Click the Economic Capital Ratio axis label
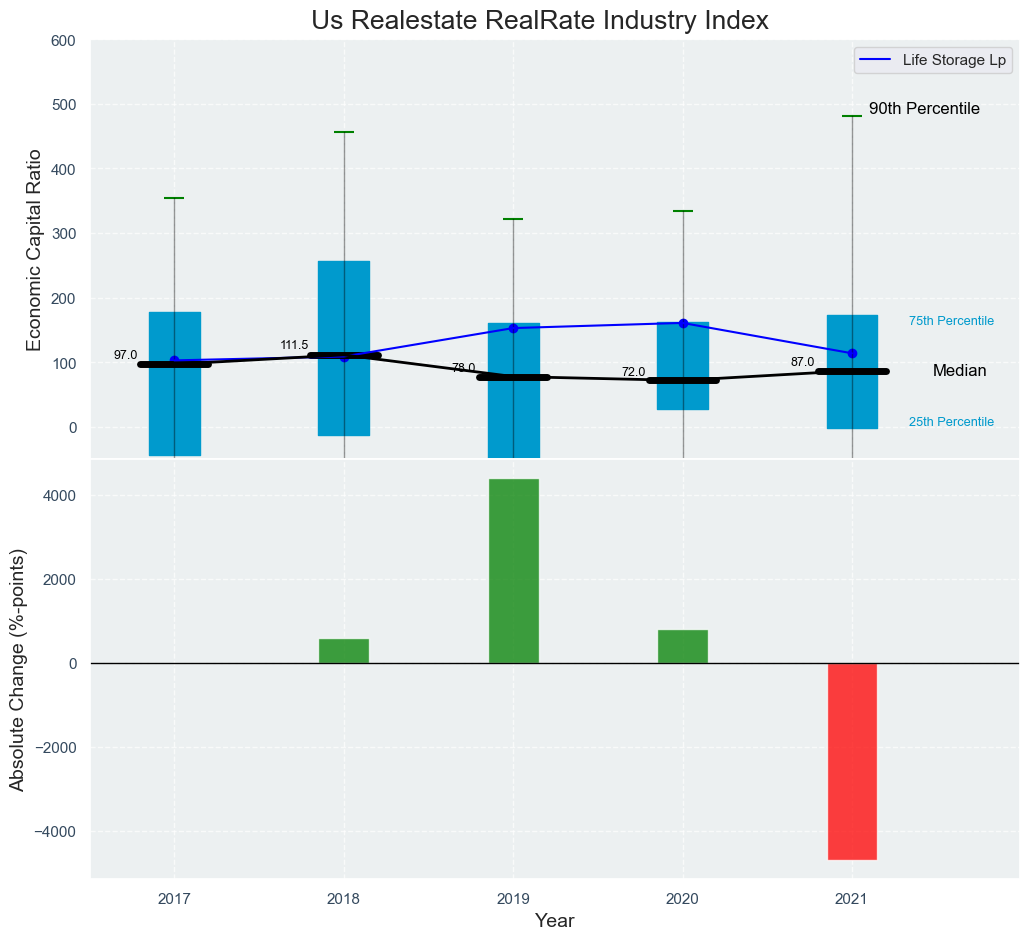Screen dimensions: 1029x940 point(34,250)
